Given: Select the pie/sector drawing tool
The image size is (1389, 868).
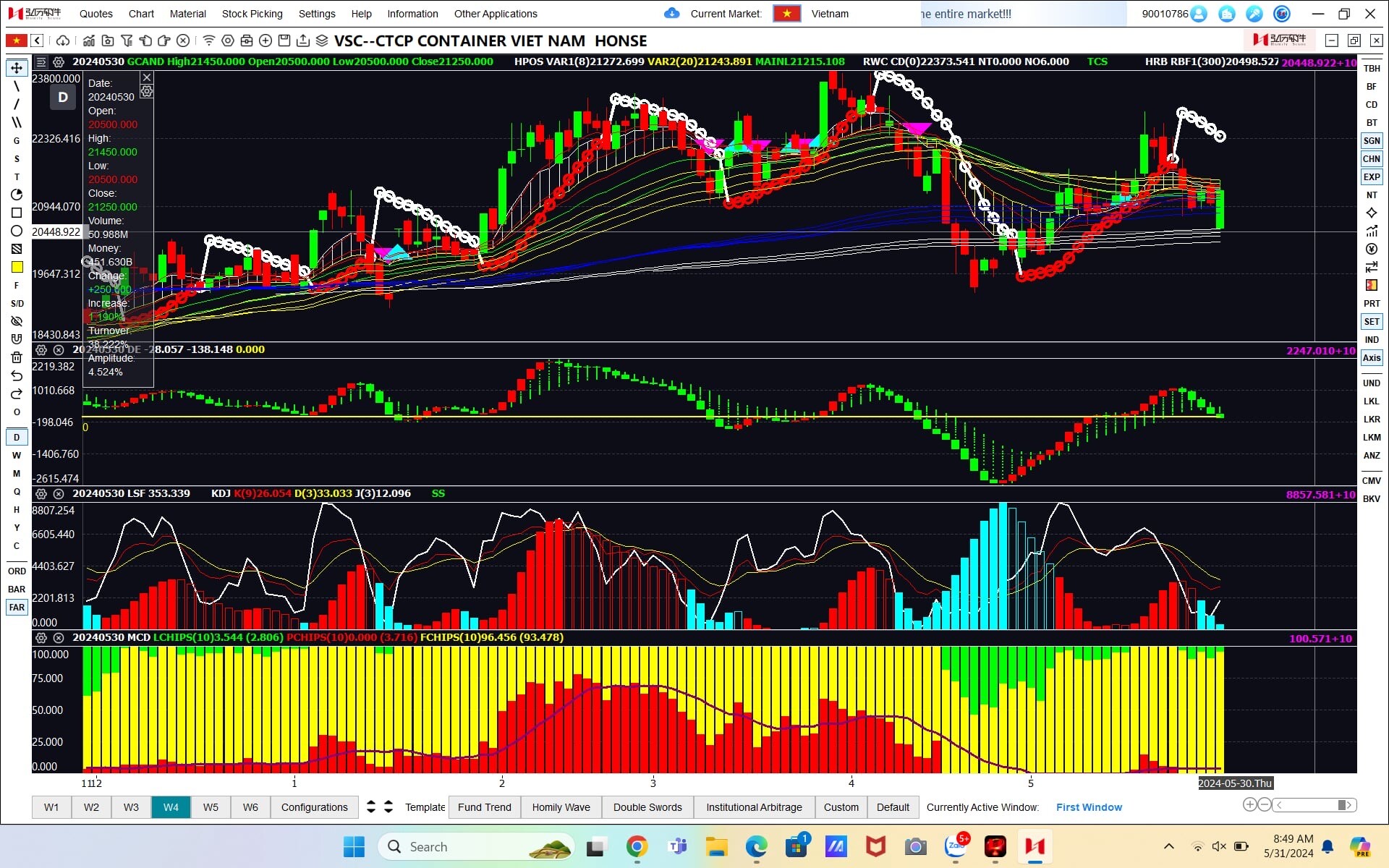Looking at the screenshot, I should click(x=17, y=195).
